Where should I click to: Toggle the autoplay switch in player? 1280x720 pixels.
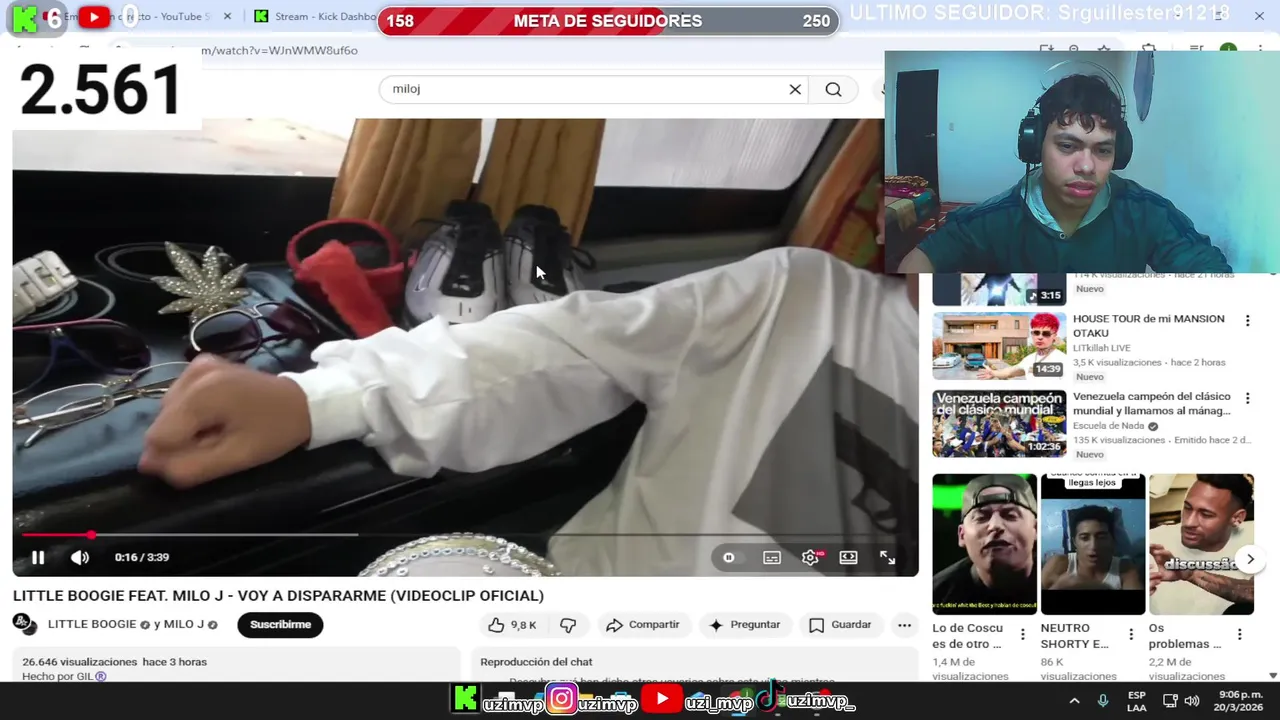pyautogui.click(x=729, y=558)
